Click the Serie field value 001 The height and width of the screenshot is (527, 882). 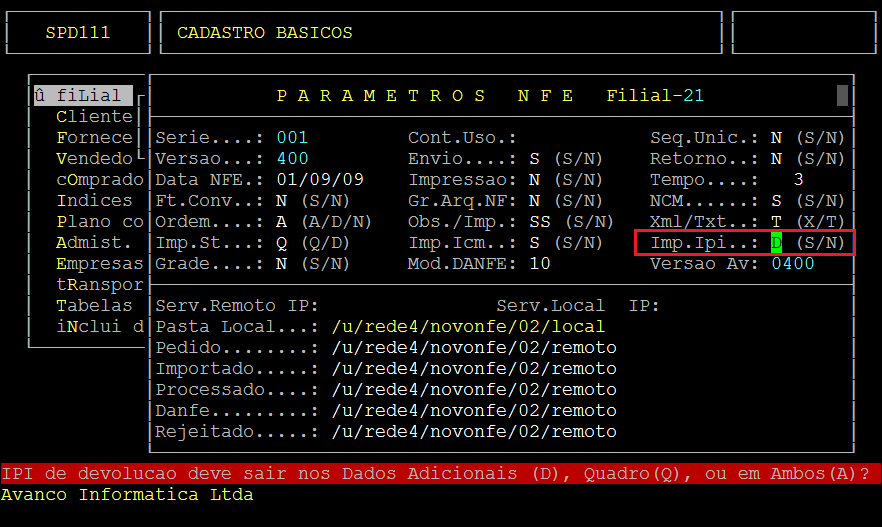point(292,138)
